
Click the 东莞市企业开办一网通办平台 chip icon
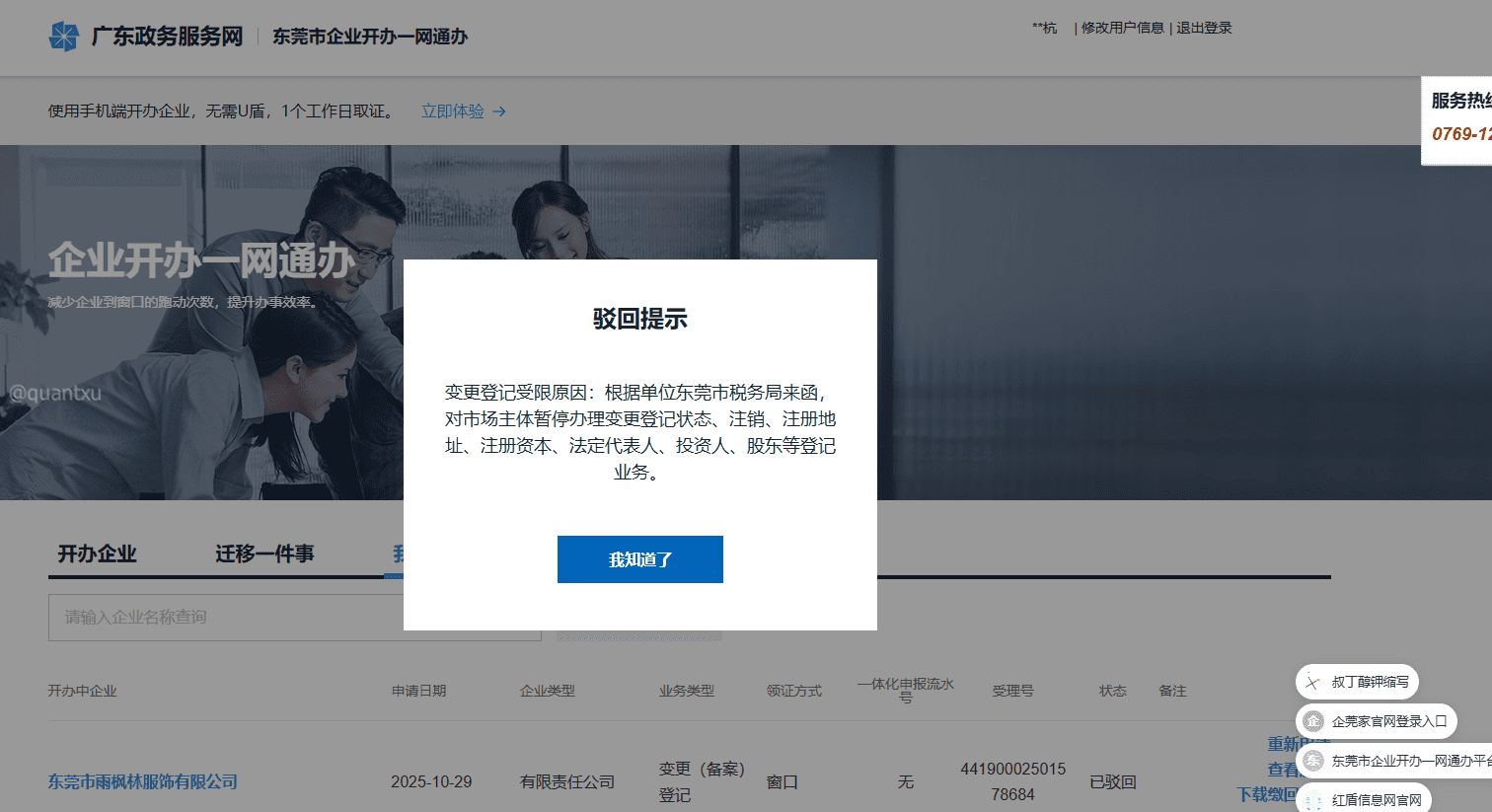[1312, 761]
